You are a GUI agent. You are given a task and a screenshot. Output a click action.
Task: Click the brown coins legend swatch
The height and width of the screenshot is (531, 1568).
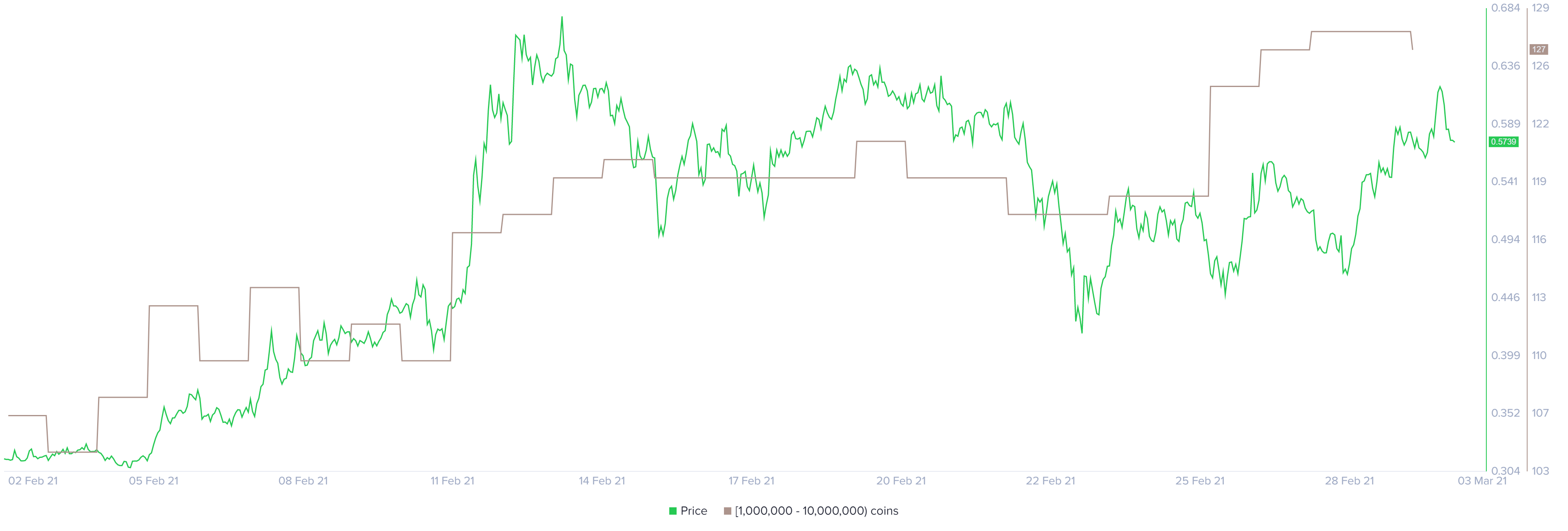[727, 511]
